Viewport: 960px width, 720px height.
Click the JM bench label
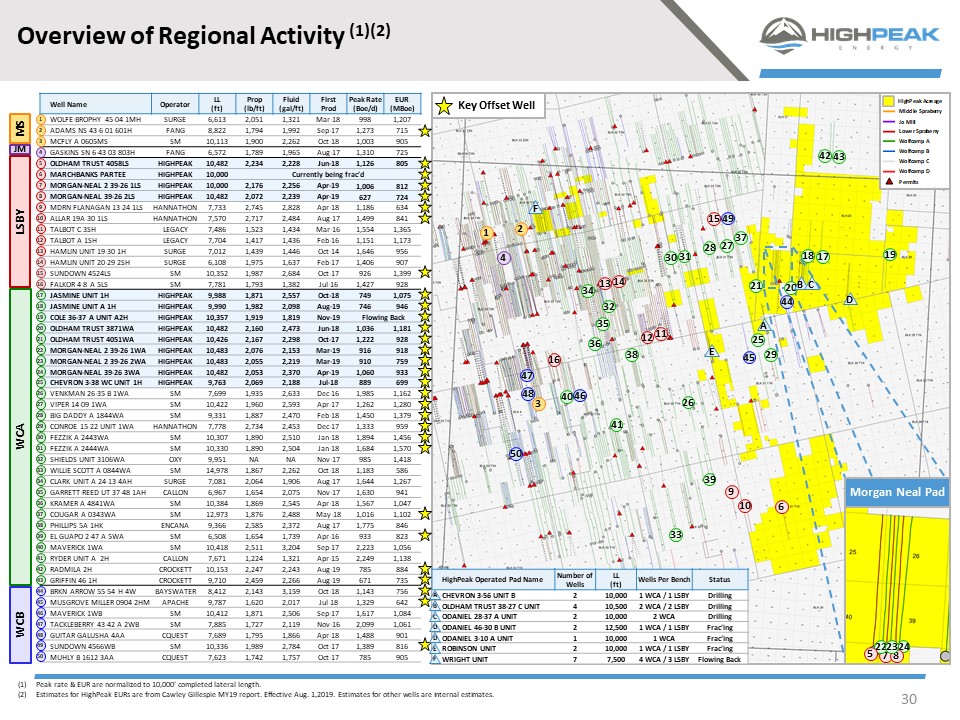20,149
